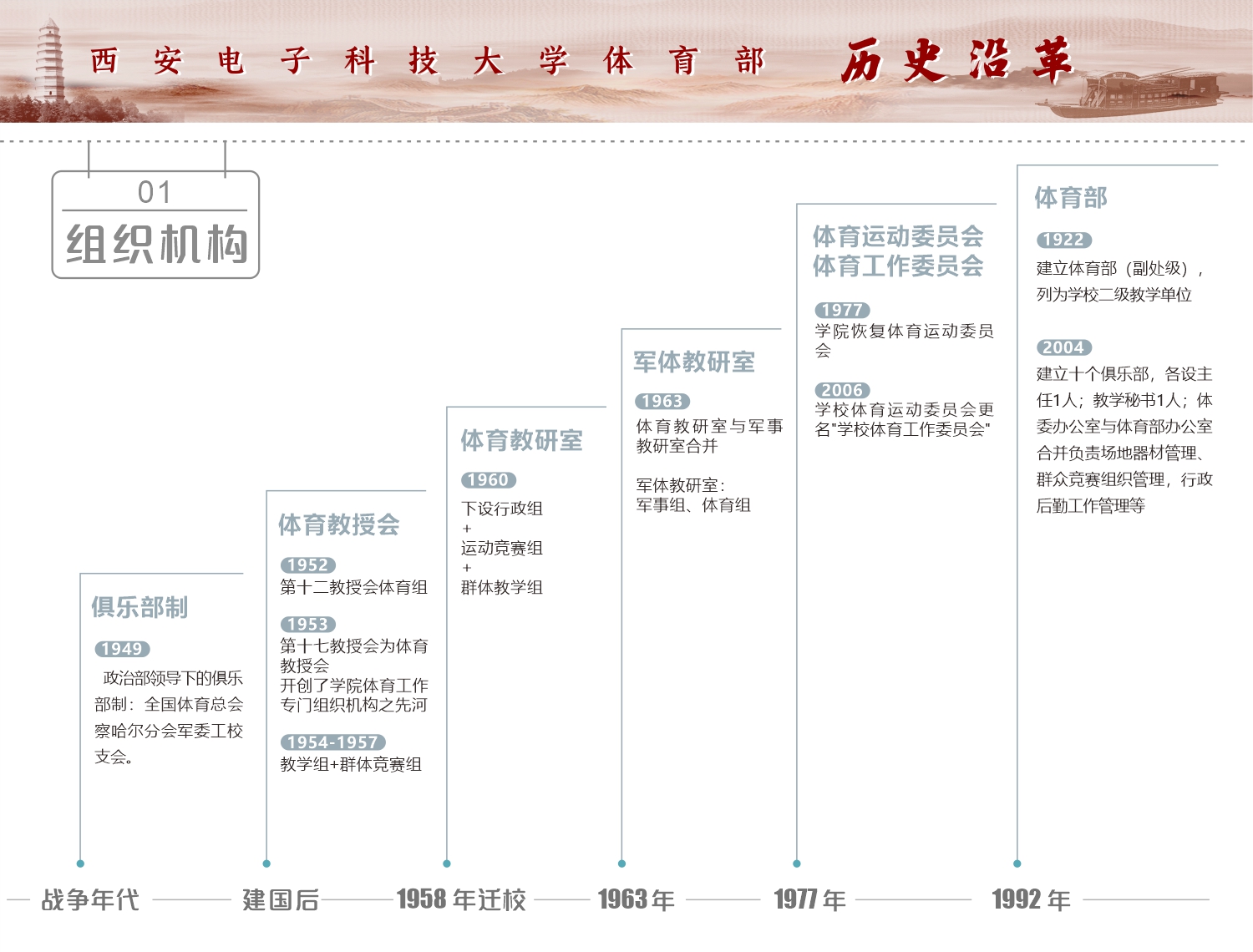Click the timeline dot above 1963年
1253x952 pixels.
(621, 863)
